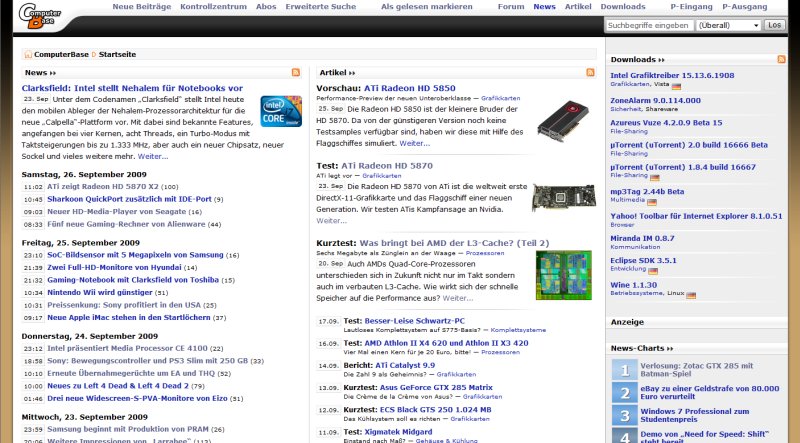
Task: Switch to the Forum section
Action: 511,7
